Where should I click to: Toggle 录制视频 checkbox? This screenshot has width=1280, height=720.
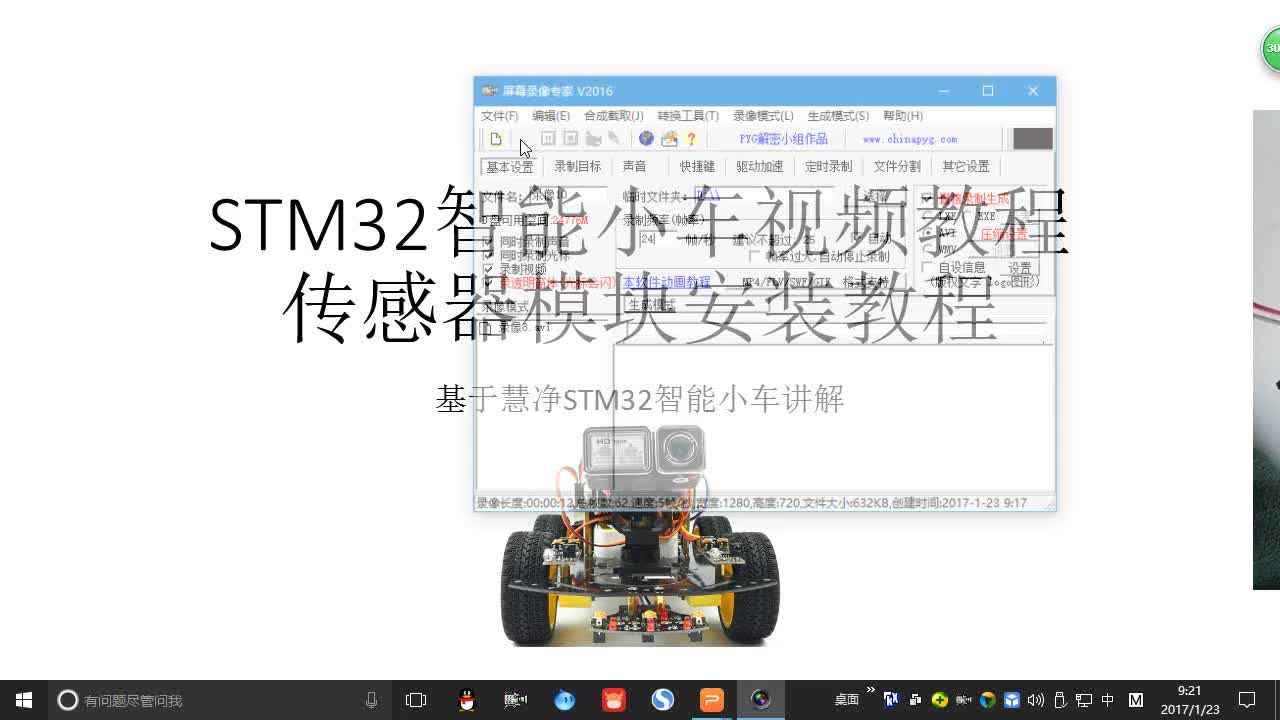pos(488,269)
